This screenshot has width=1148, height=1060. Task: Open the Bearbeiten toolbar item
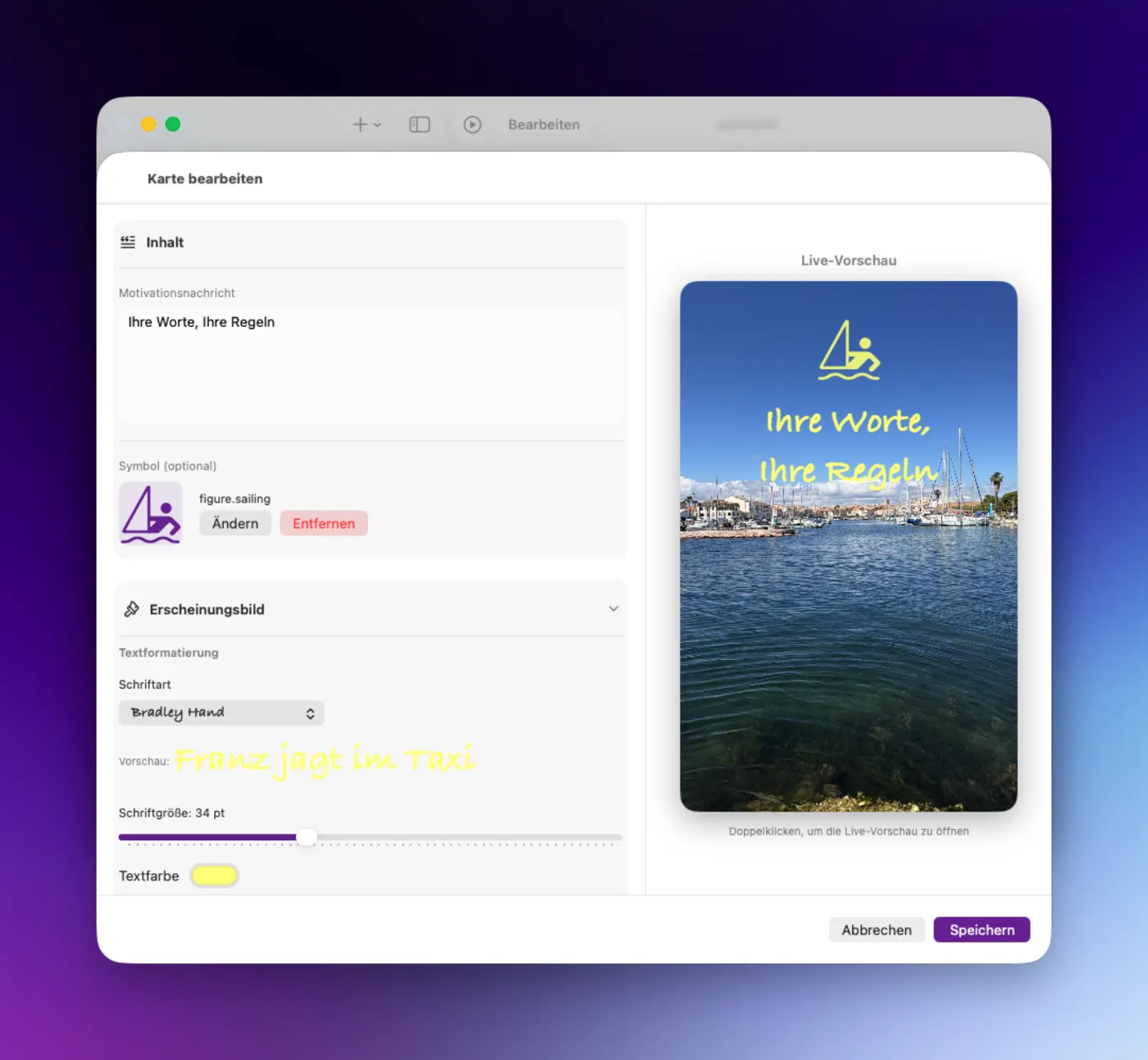[544, 125]
